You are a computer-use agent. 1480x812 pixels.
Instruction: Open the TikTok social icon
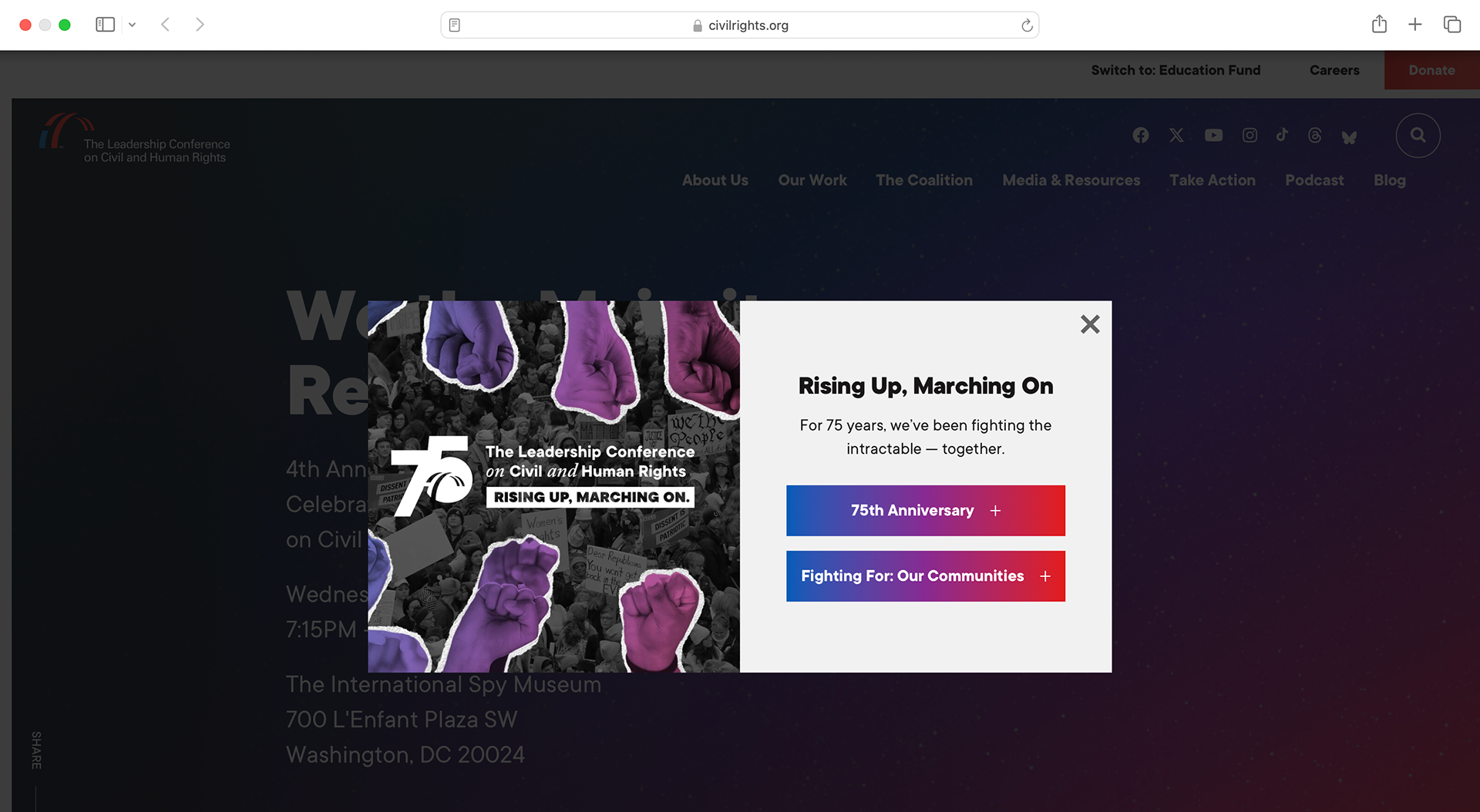pos(1282,135)
